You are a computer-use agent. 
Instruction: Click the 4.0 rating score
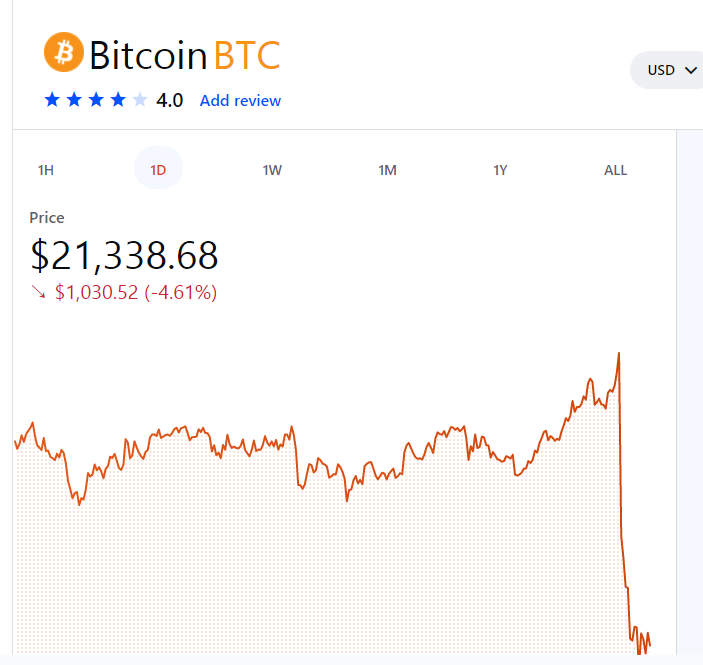click(x=169, y=101)
